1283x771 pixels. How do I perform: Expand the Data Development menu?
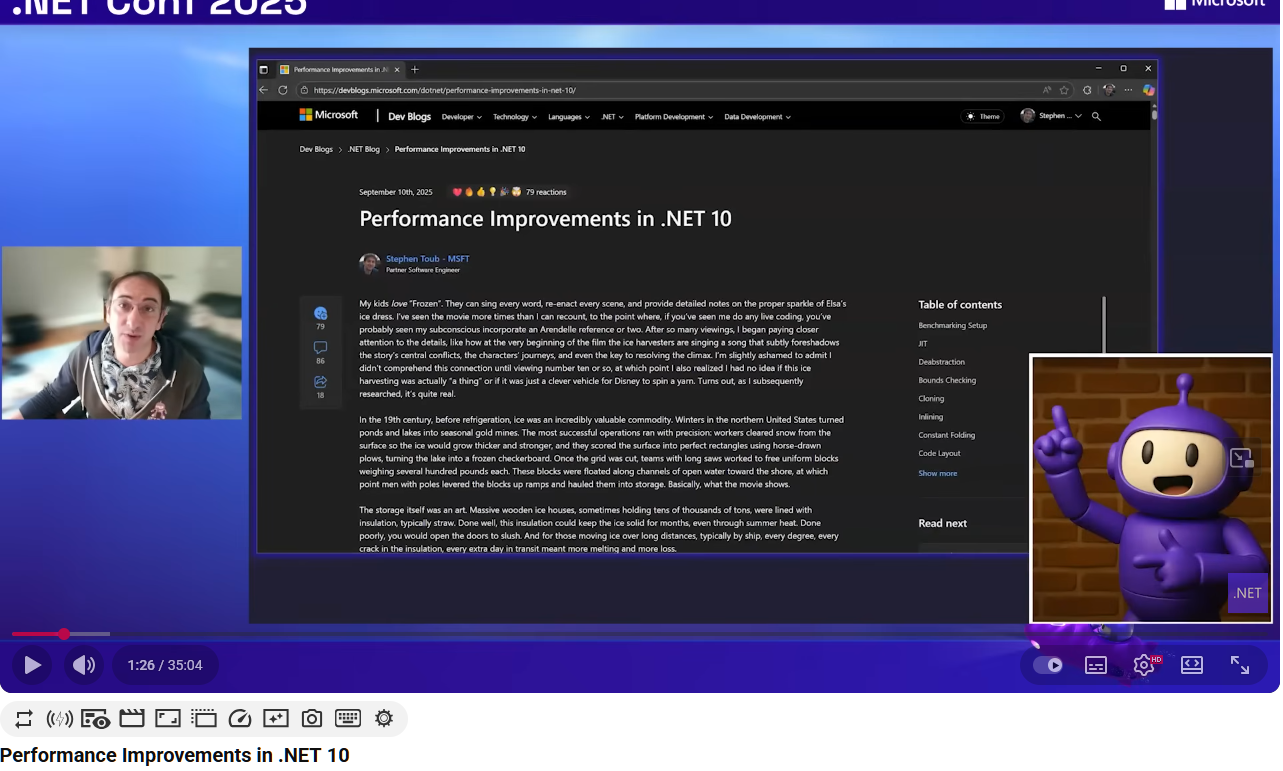tap(758, 117)
